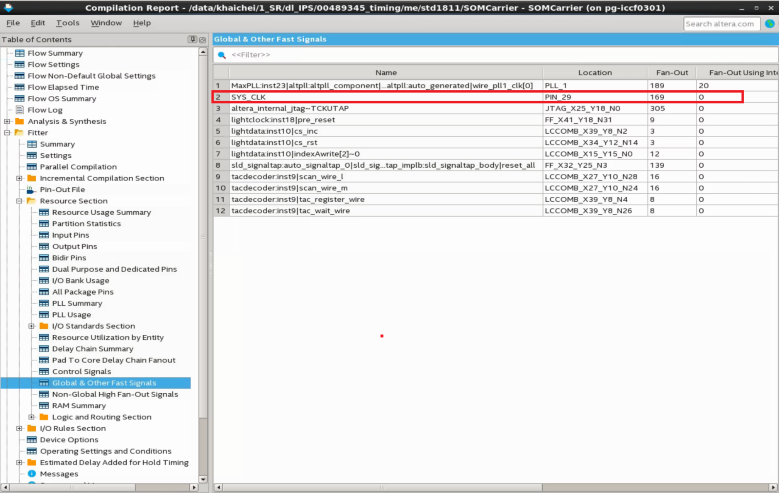
Task: Click Input Pins table icon
Action: click(44, 235)
